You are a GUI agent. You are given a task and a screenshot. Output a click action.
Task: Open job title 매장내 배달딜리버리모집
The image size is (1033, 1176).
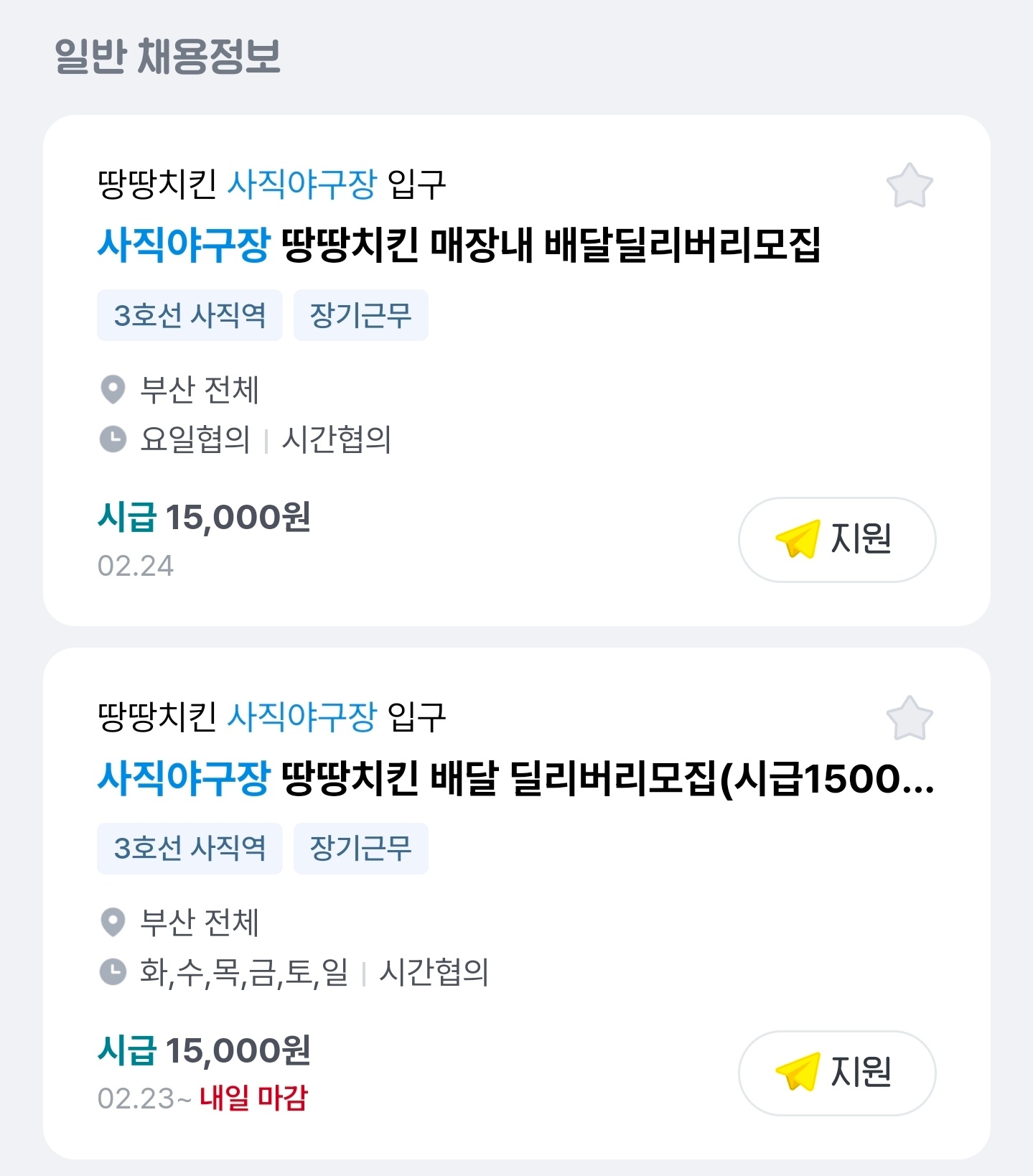[x=459, y=246]
